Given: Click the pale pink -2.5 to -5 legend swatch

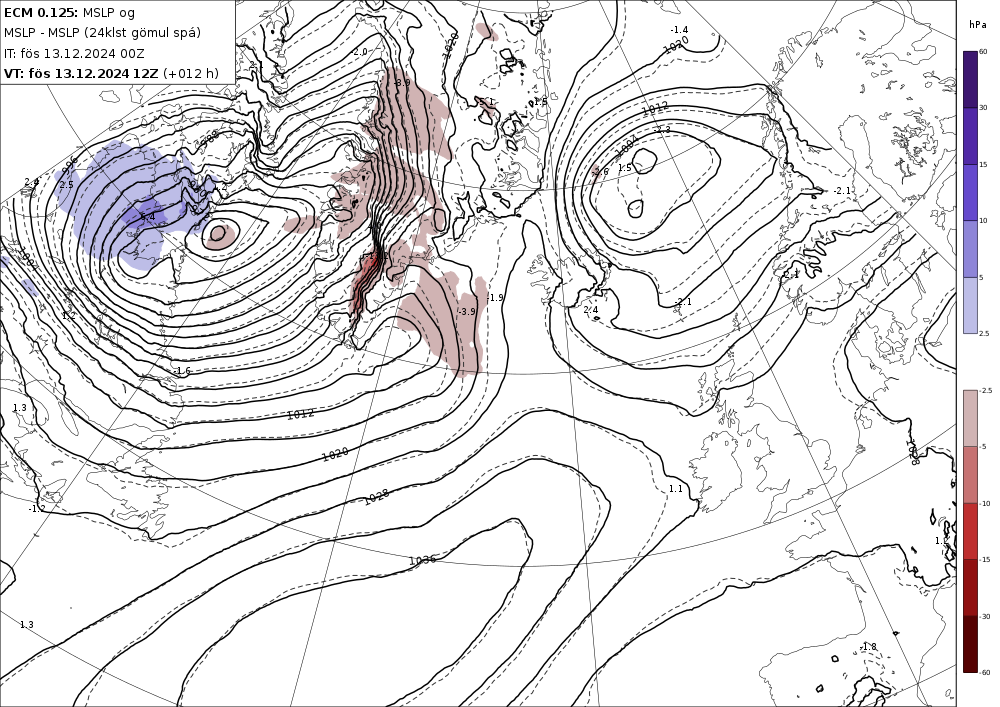Looking at the screenshot, I should pyautogui.click(x=970, y=418).
